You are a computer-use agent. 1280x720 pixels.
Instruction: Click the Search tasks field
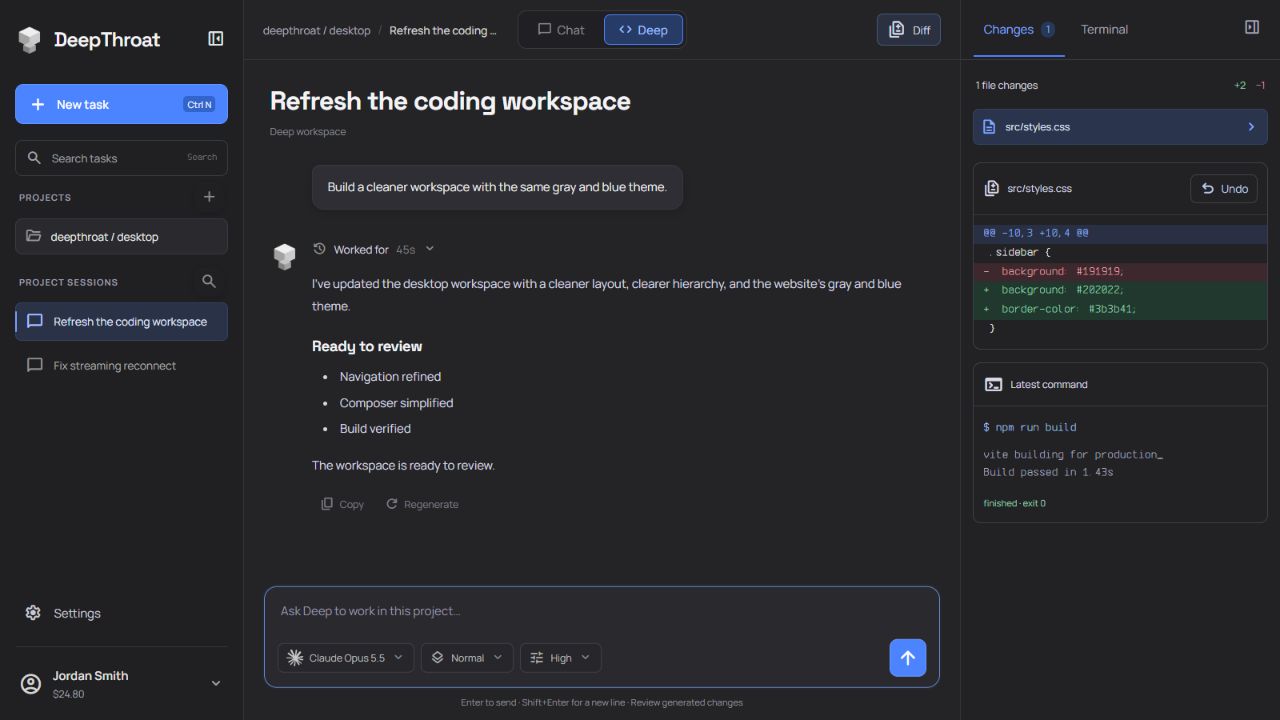[x=121, y=158]
